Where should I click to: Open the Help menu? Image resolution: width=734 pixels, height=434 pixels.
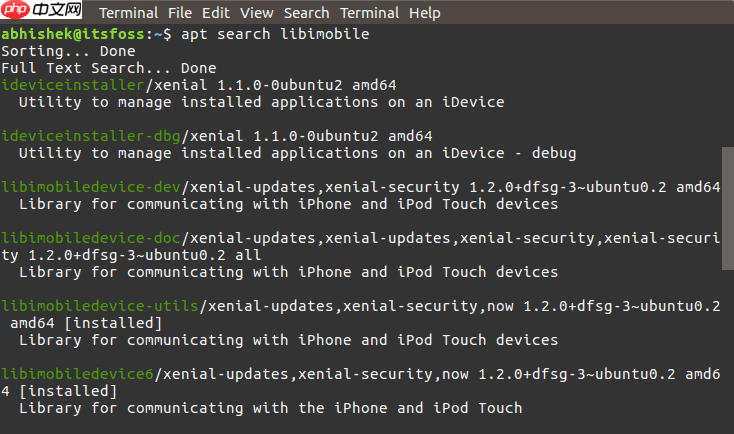coord(425,13)
